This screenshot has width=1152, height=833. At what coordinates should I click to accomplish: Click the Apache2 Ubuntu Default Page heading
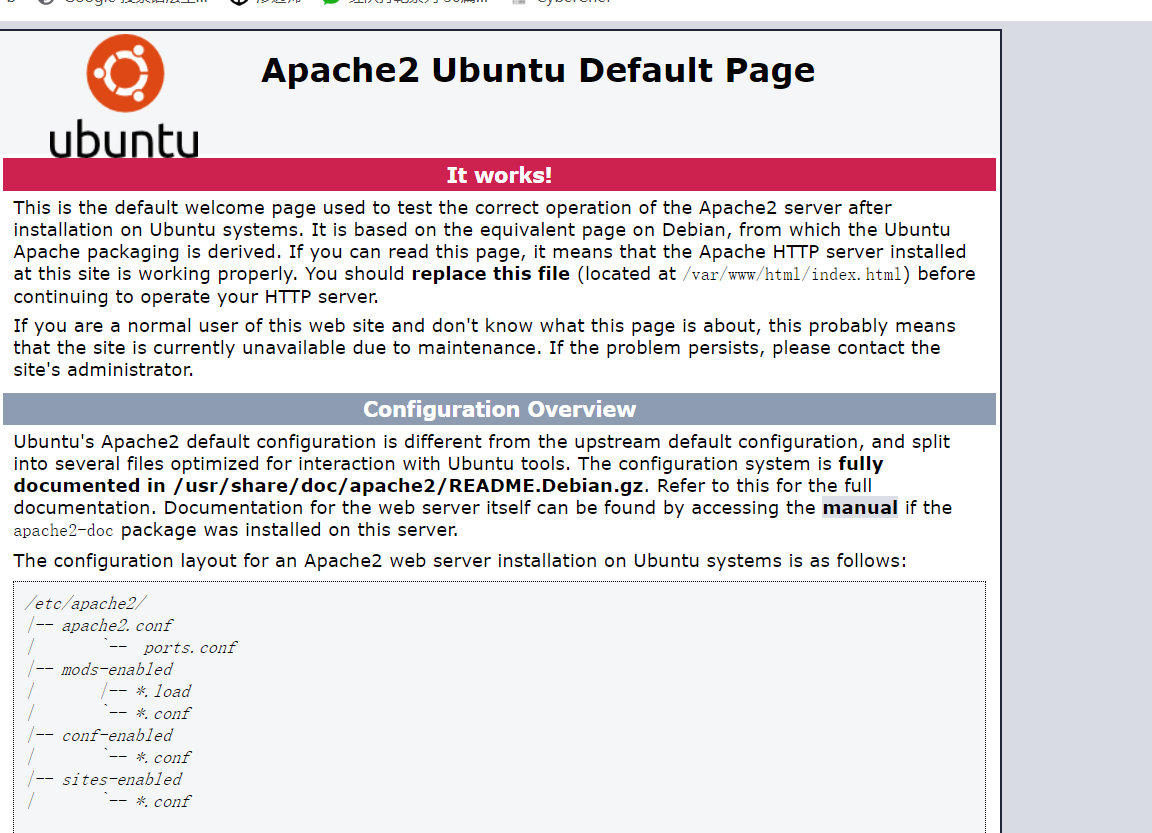(538, 71)
